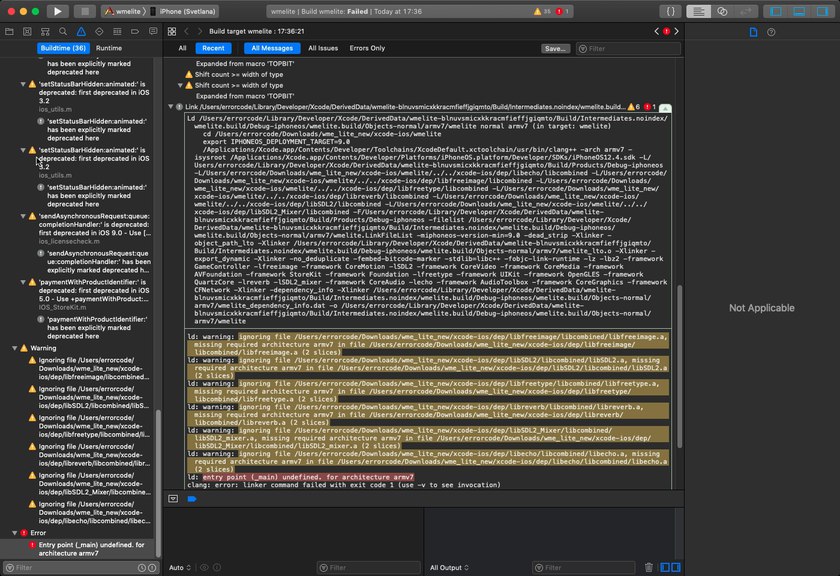Open the Auto variables scope dropdown
Viewport: 840px width, 576px height.
coord(179,567)
